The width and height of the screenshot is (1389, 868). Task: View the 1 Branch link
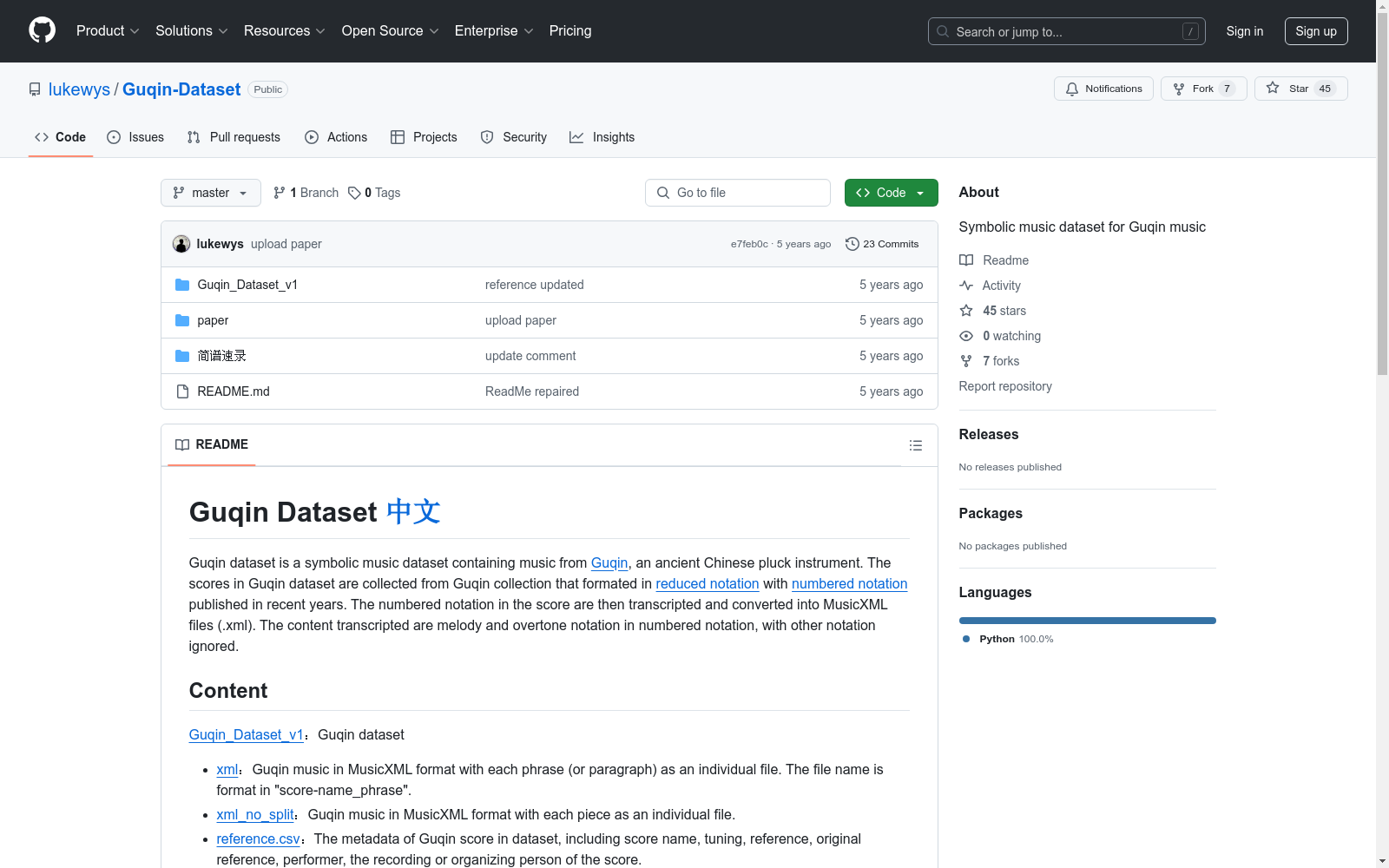coord(306,193)
